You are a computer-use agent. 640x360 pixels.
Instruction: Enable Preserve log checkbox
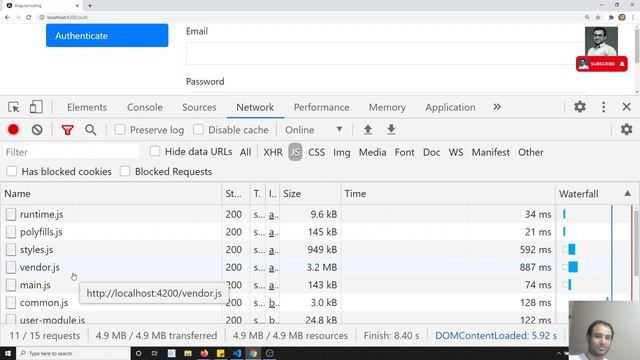[x=120, y=130]
